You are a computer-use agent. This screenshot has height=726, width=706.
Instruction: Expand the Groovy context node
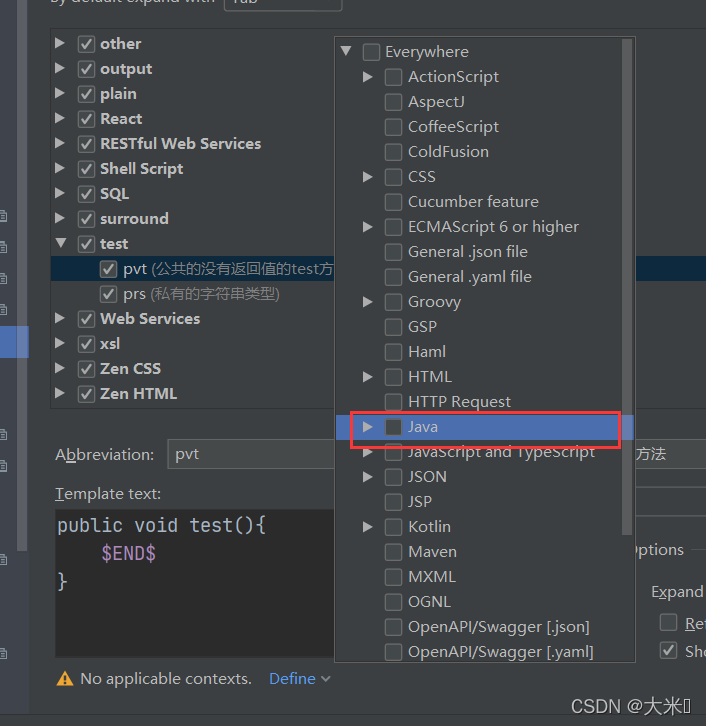[x=368, y=302]
